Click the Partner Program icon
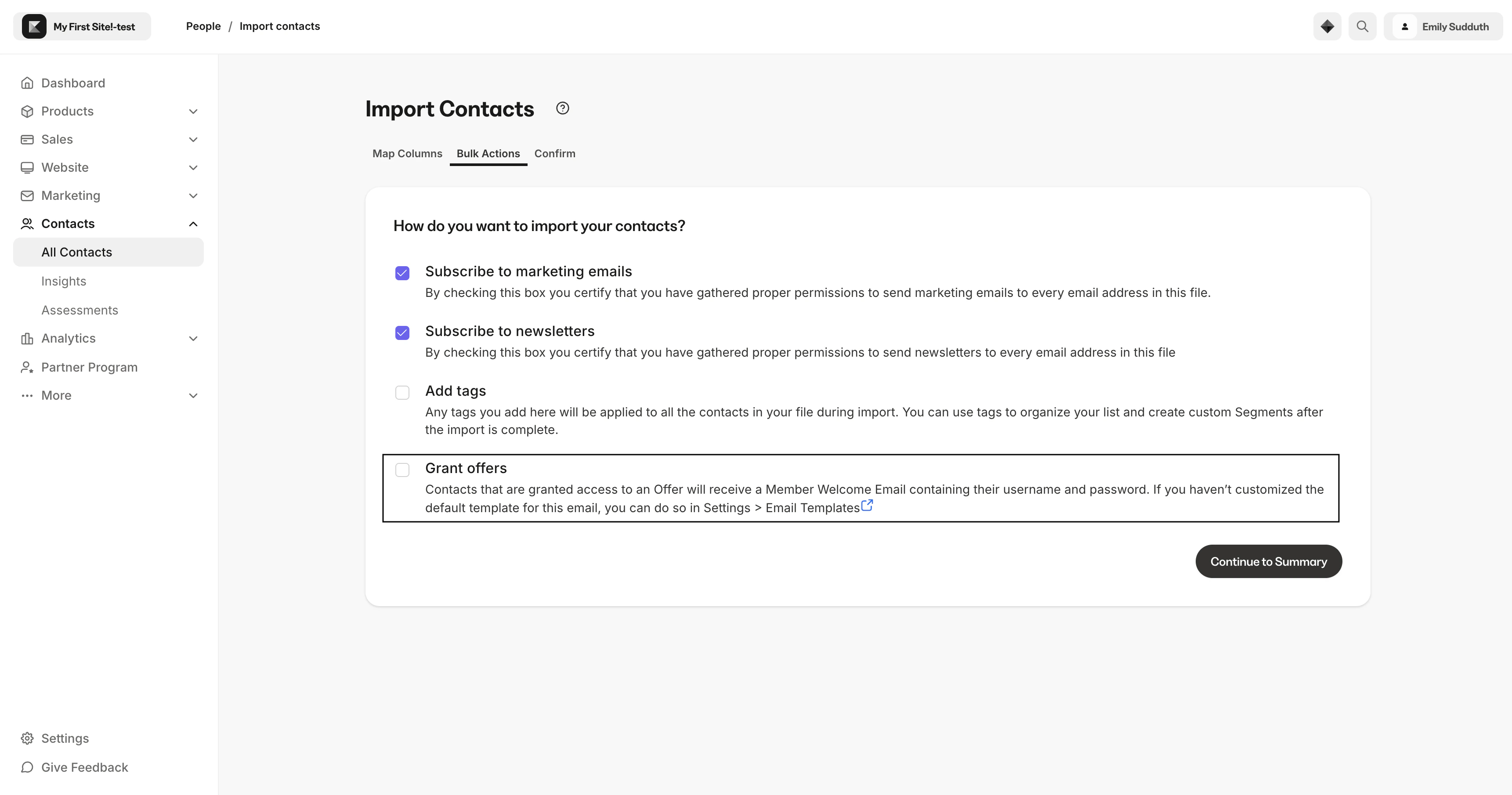 (x=27, y=367)
